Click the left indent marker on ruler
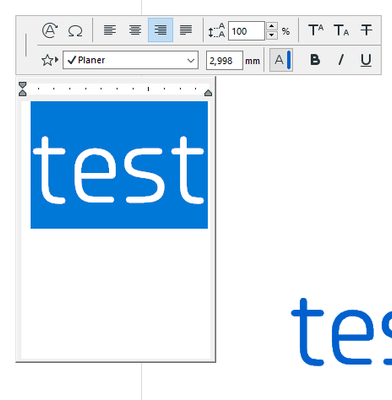 [x=22, y=93]
